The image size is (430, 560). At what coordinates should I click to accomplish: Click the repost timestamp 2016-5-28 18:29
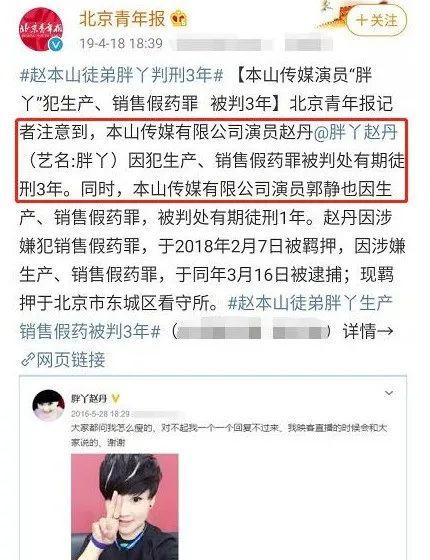(x=100, y=414)
